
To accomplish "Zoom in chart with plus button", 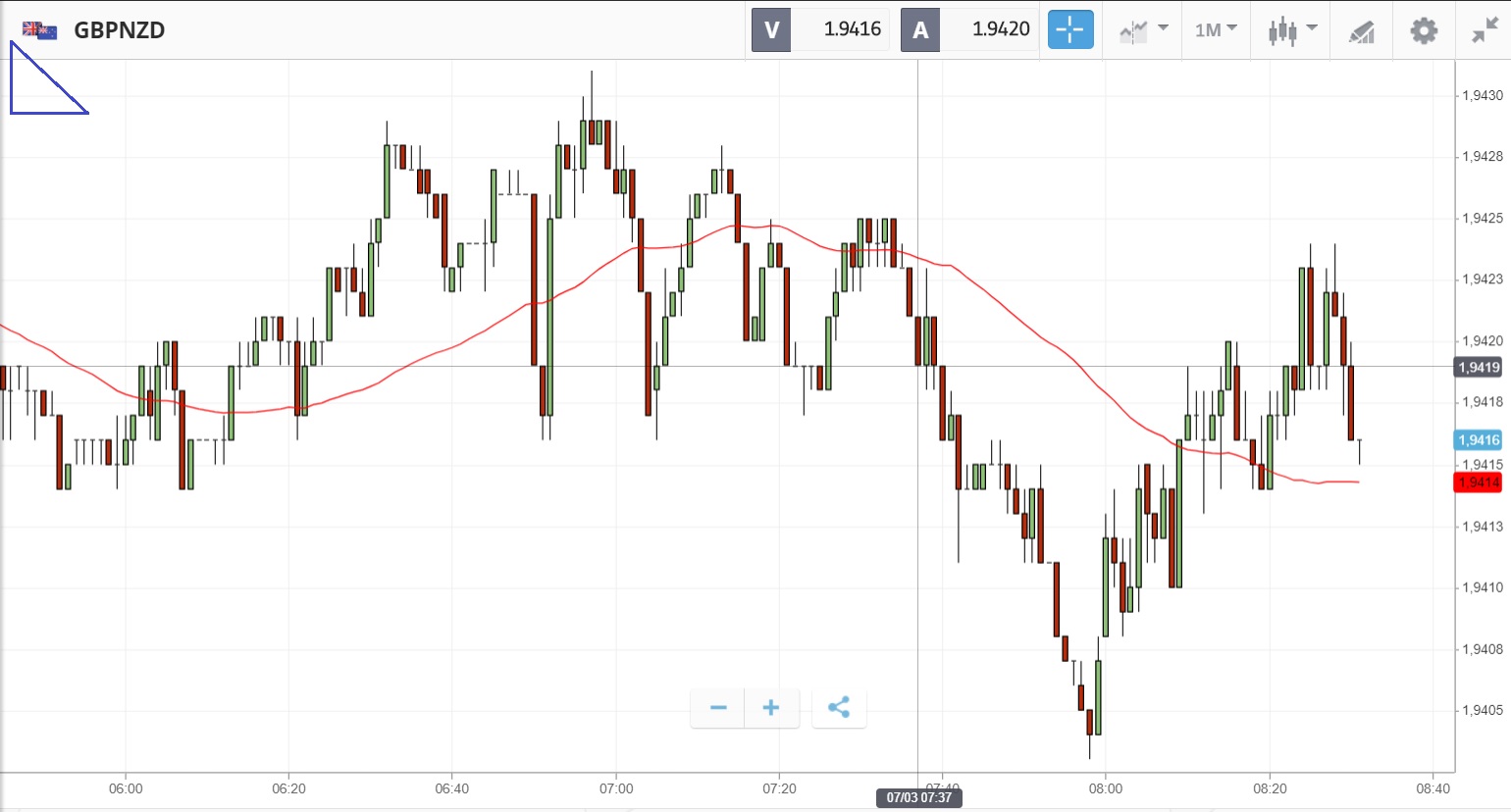I will tap(771, 707).
